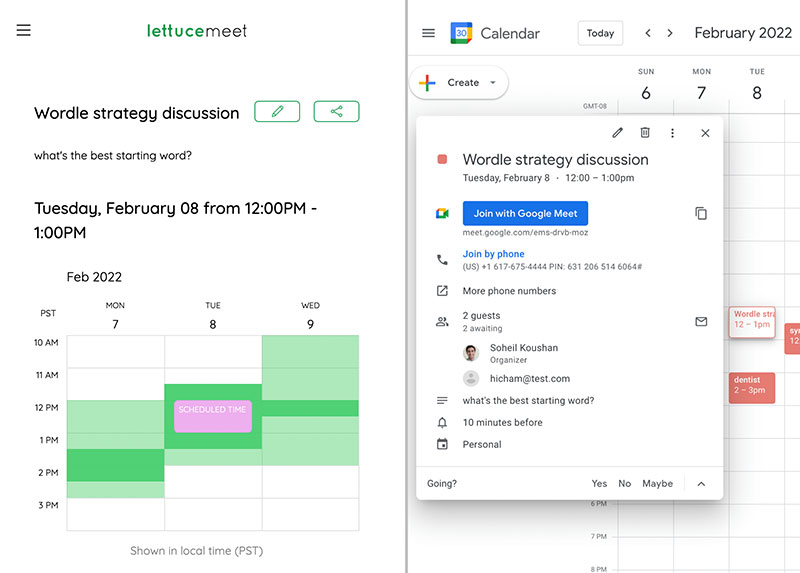The image size is (800, 573).
Task: Open Google Calendar main menu
Action: coord(429,33)
